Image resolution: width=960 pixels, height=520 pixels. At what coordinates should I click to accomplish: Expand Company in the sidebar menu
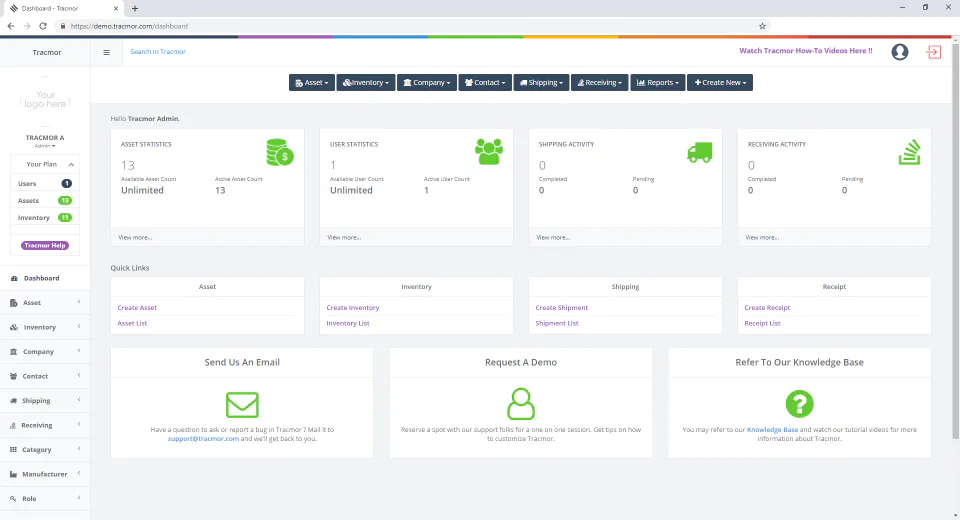(45, 352)
